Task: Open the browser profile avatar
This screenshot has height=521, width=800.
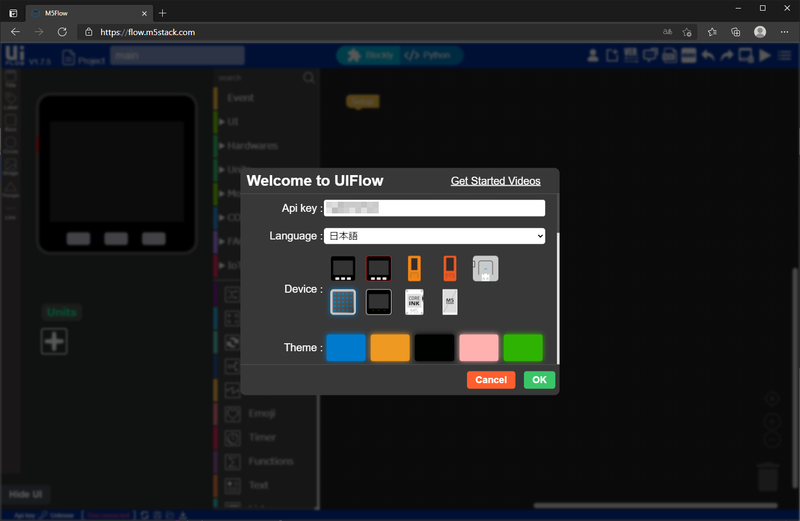Action: coord(760,32)
